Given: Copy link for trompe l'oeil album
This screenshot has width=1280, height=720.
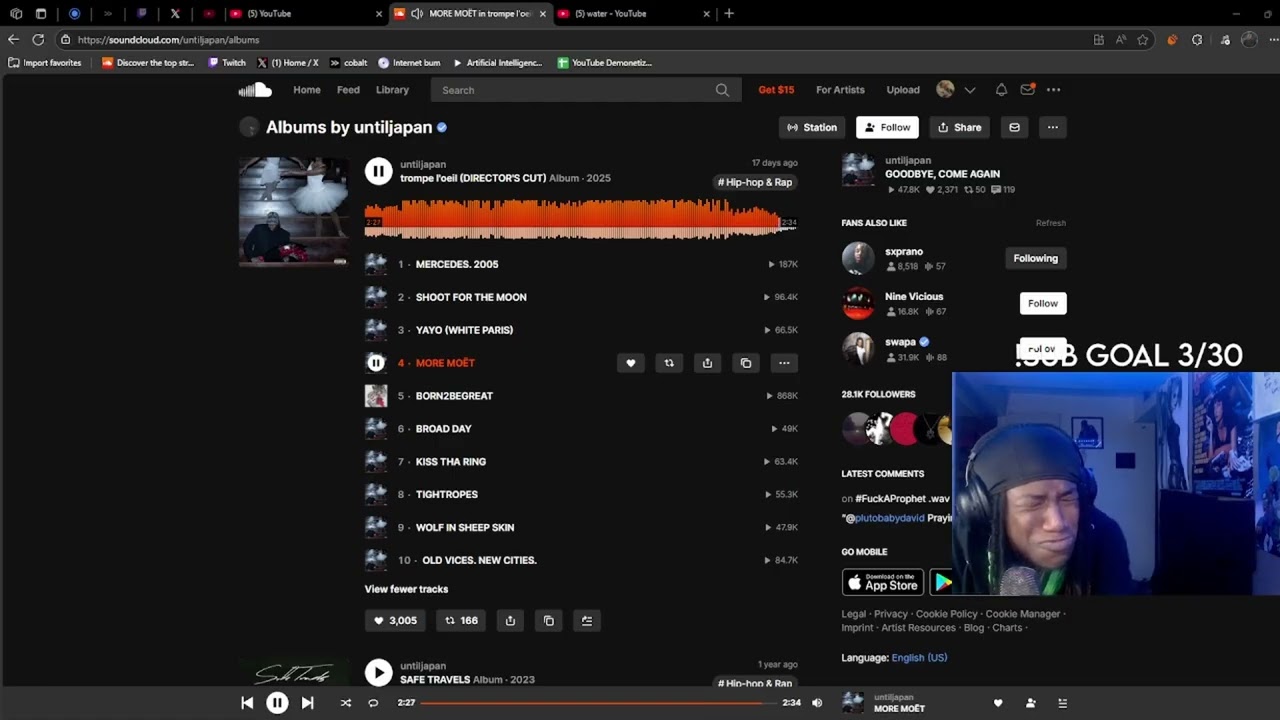Looking at the screenshot, I should click(549, 621).
